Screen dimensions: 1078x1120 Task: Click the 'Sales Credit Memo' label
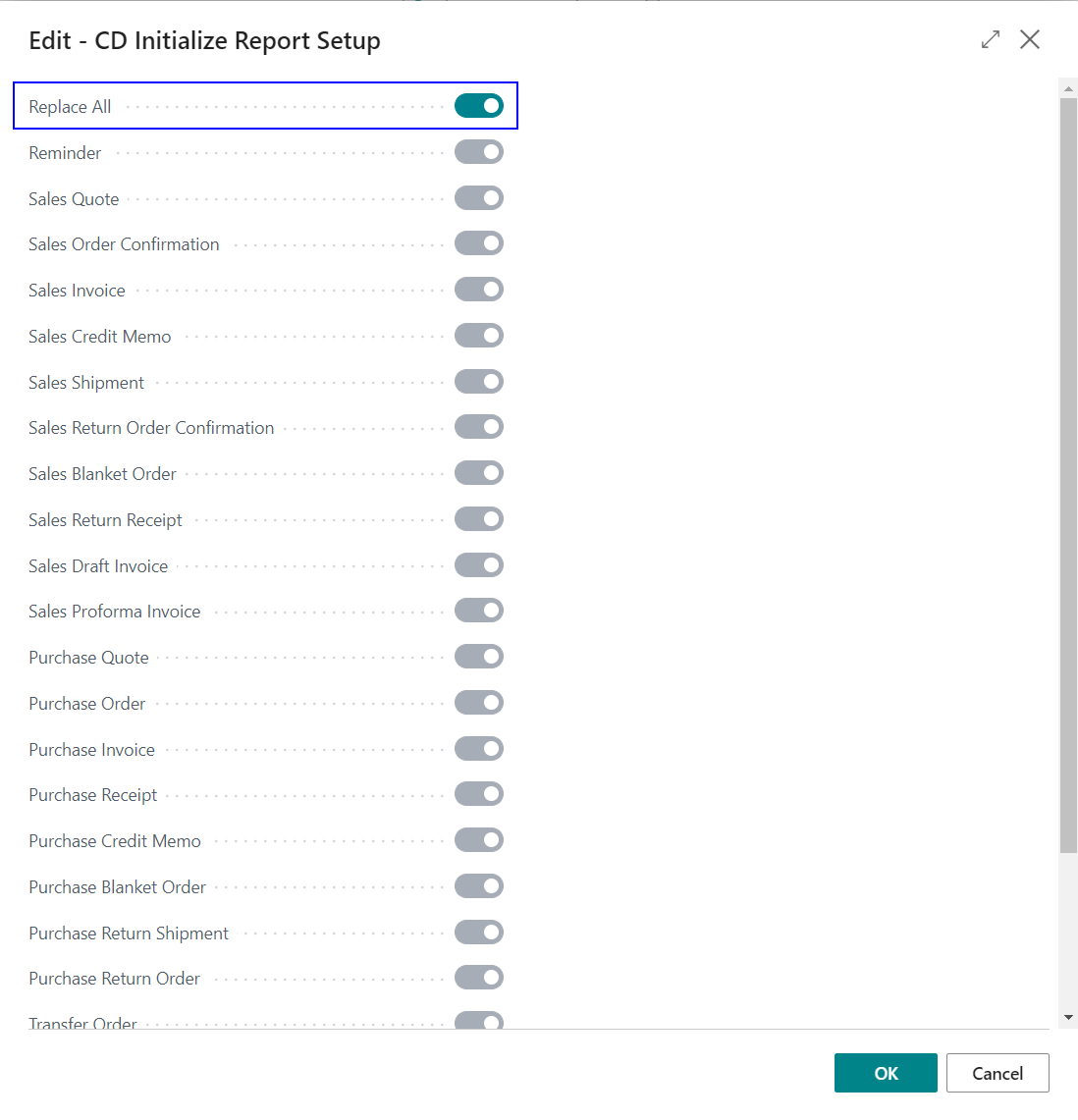coord(99,337)
